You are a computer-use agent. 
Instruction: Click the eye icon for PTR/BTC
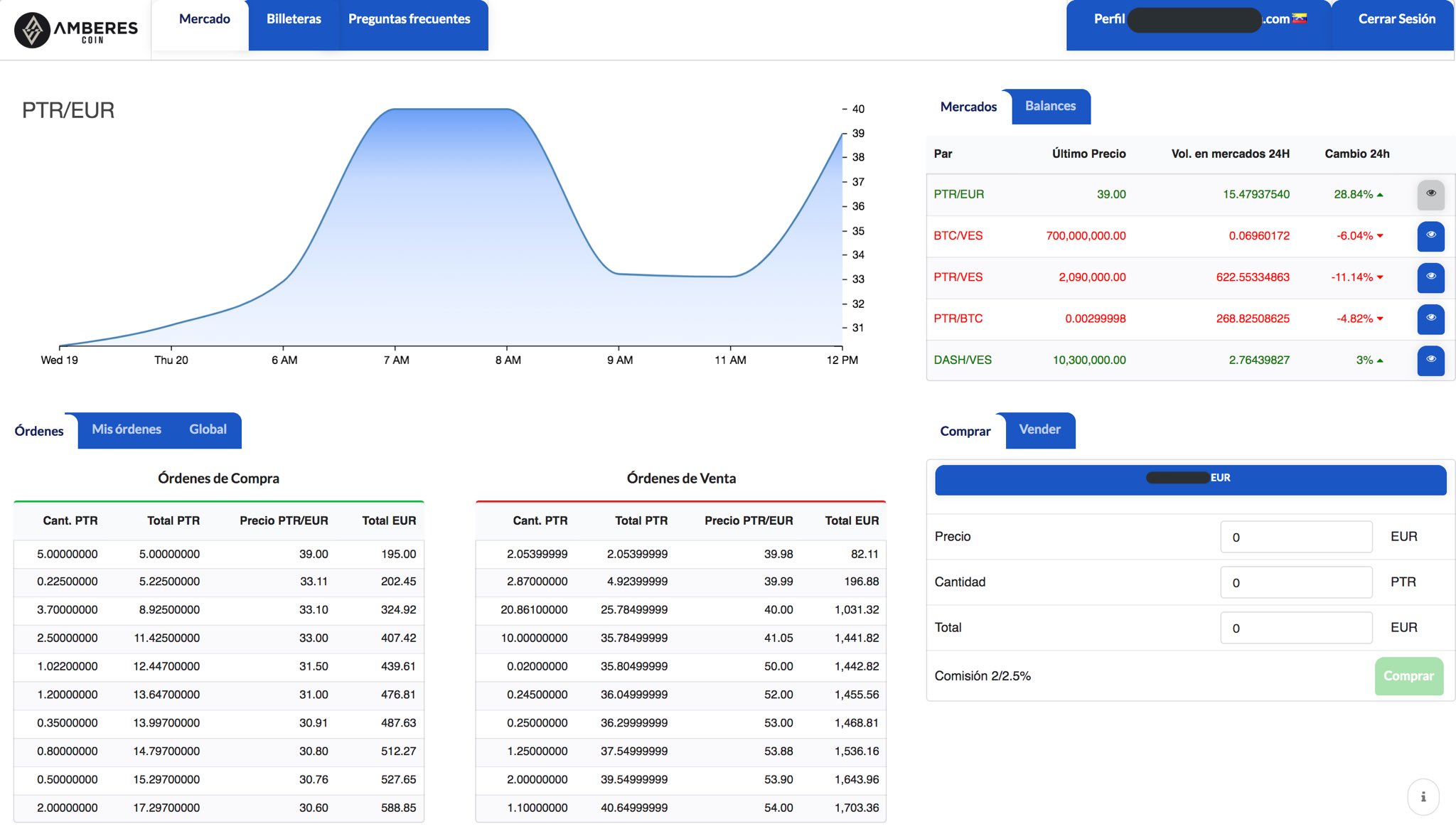click(x=1430, y=319)
